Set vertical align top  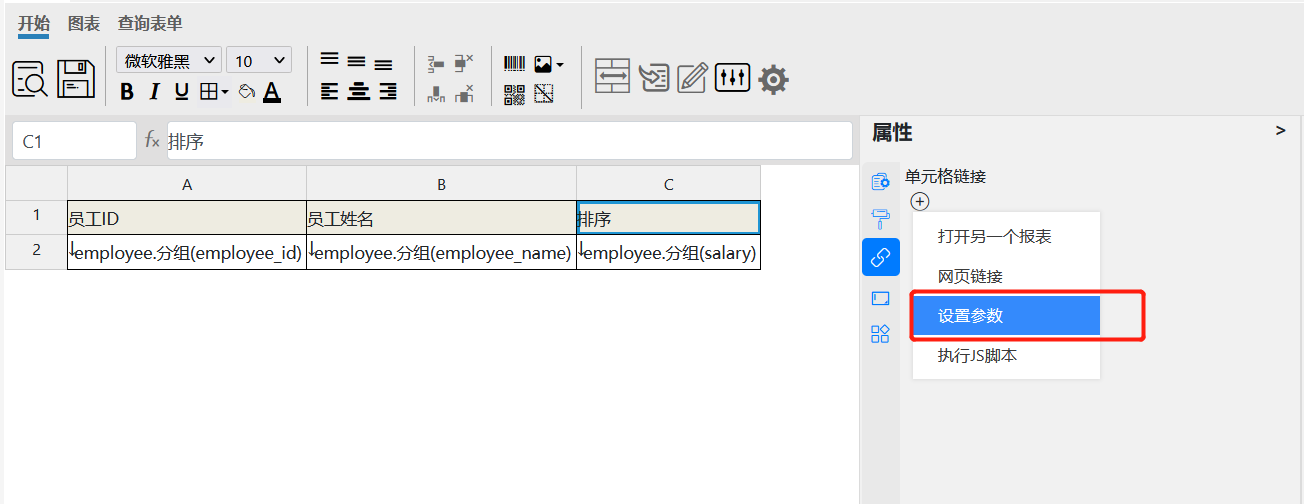click(329, 59)
